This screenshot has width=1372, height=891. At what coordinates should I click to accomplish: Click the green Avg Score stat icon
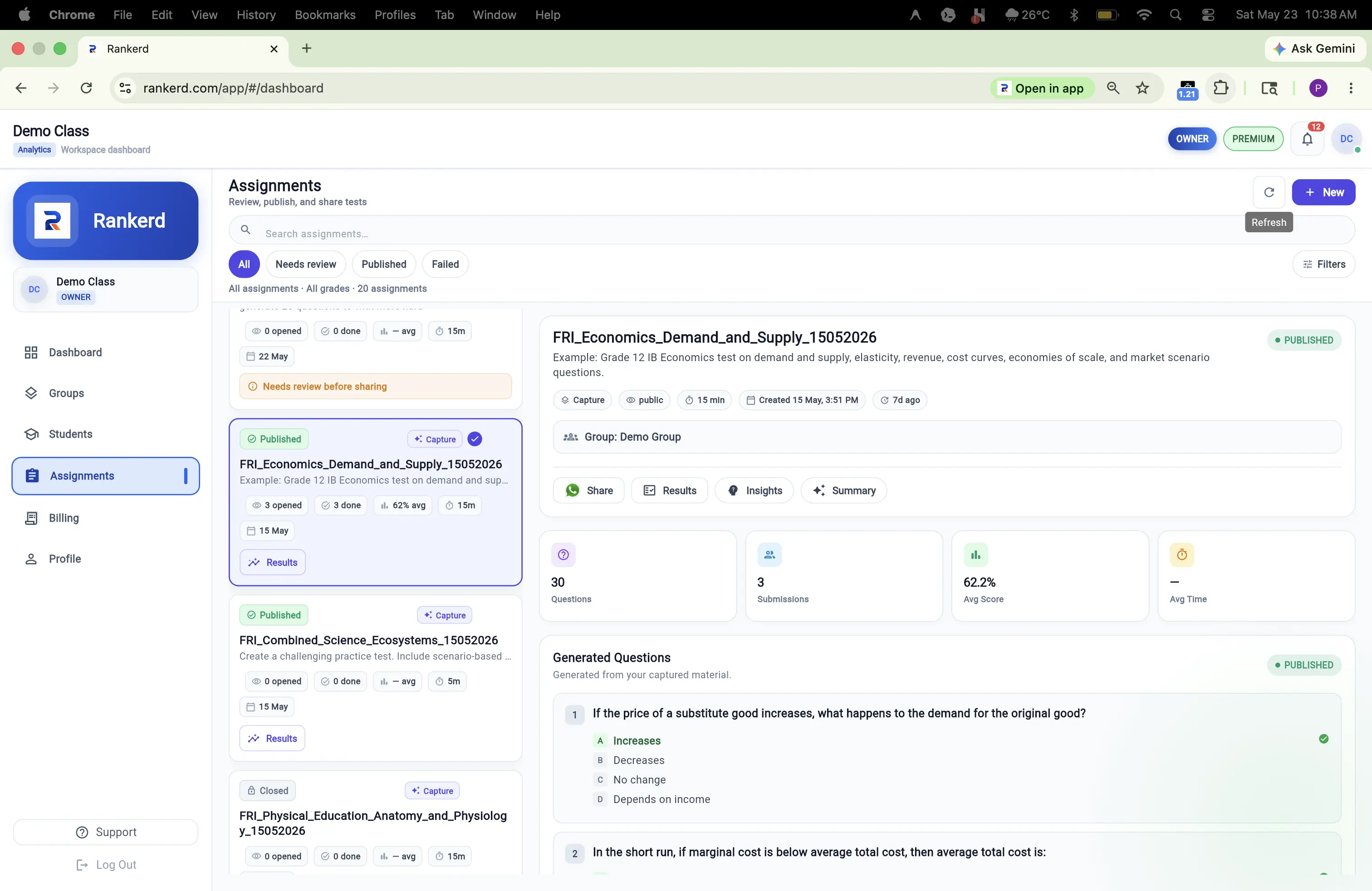click(x=975, y=554)
